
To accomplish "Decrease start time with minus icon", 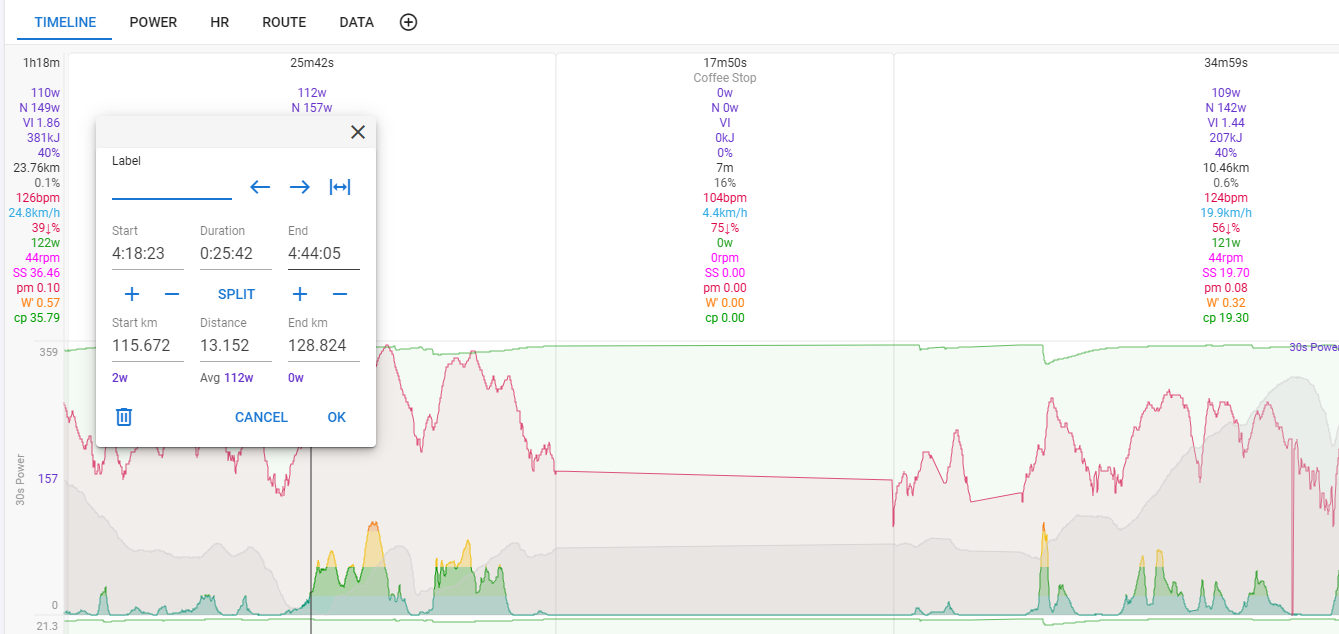I will tap(172, 294).
